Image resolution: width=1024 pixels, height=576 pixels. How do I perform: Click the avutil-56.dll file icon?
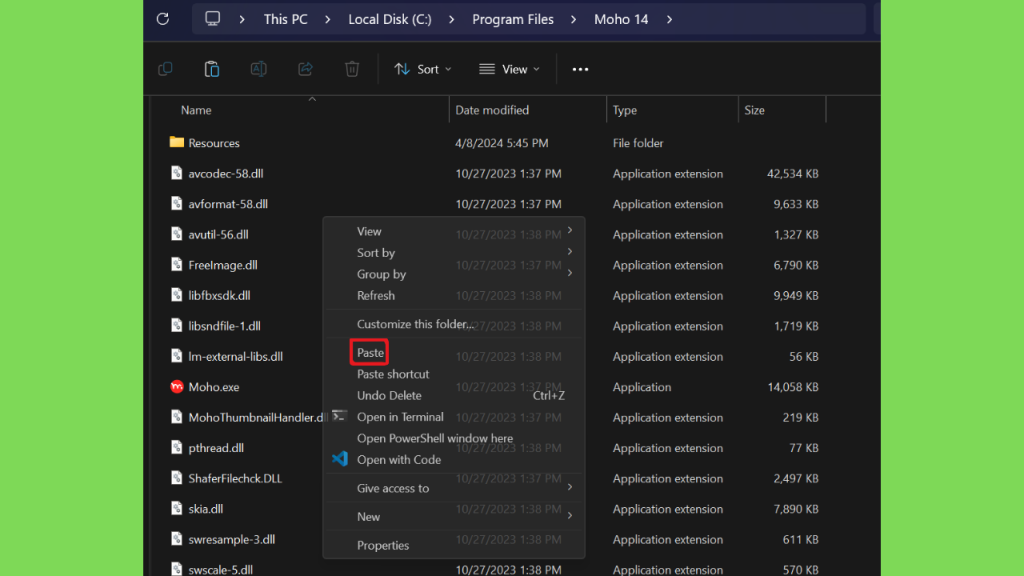(x=176, y=234)
